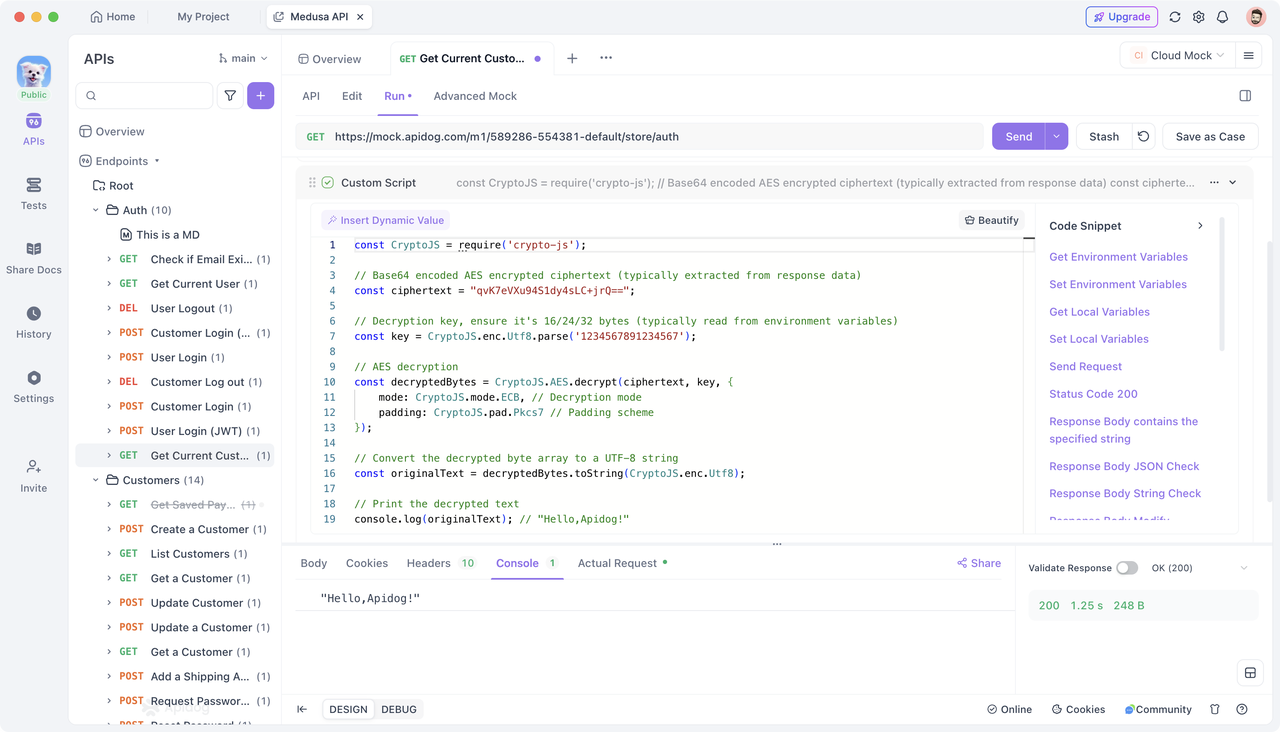
Task: Click the Stash button
Action: pos(1104,137)
